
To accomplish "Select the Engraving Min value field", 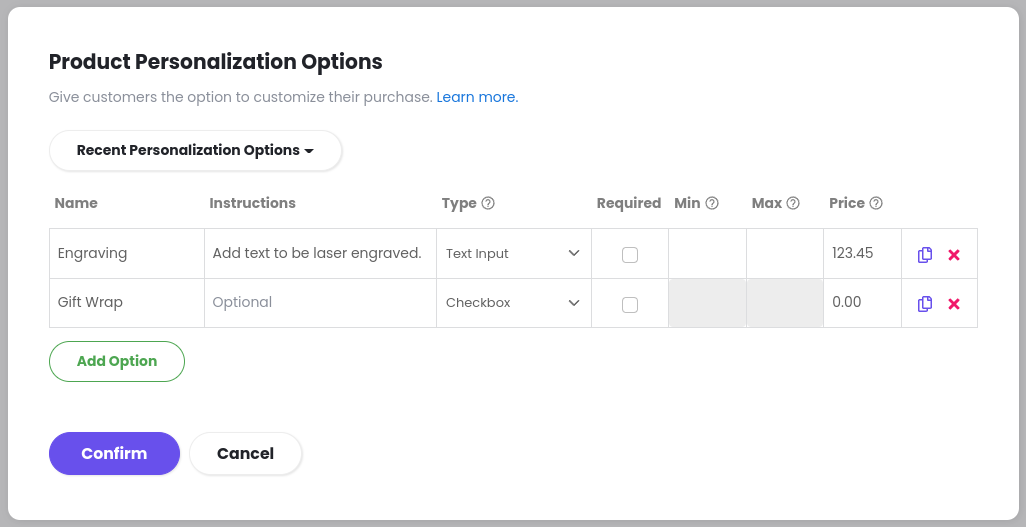I will click(707, 253).
